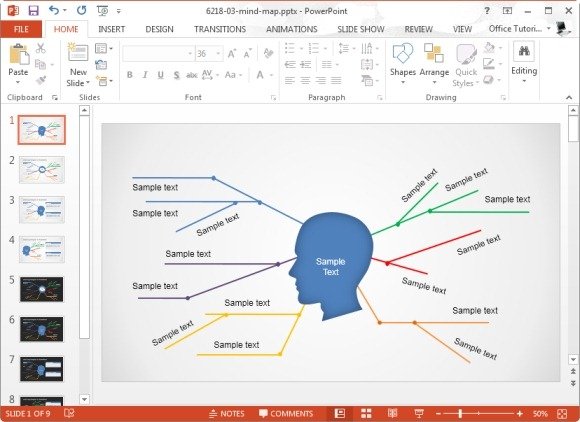Fit slide to current window icon

tap(562, 413)
